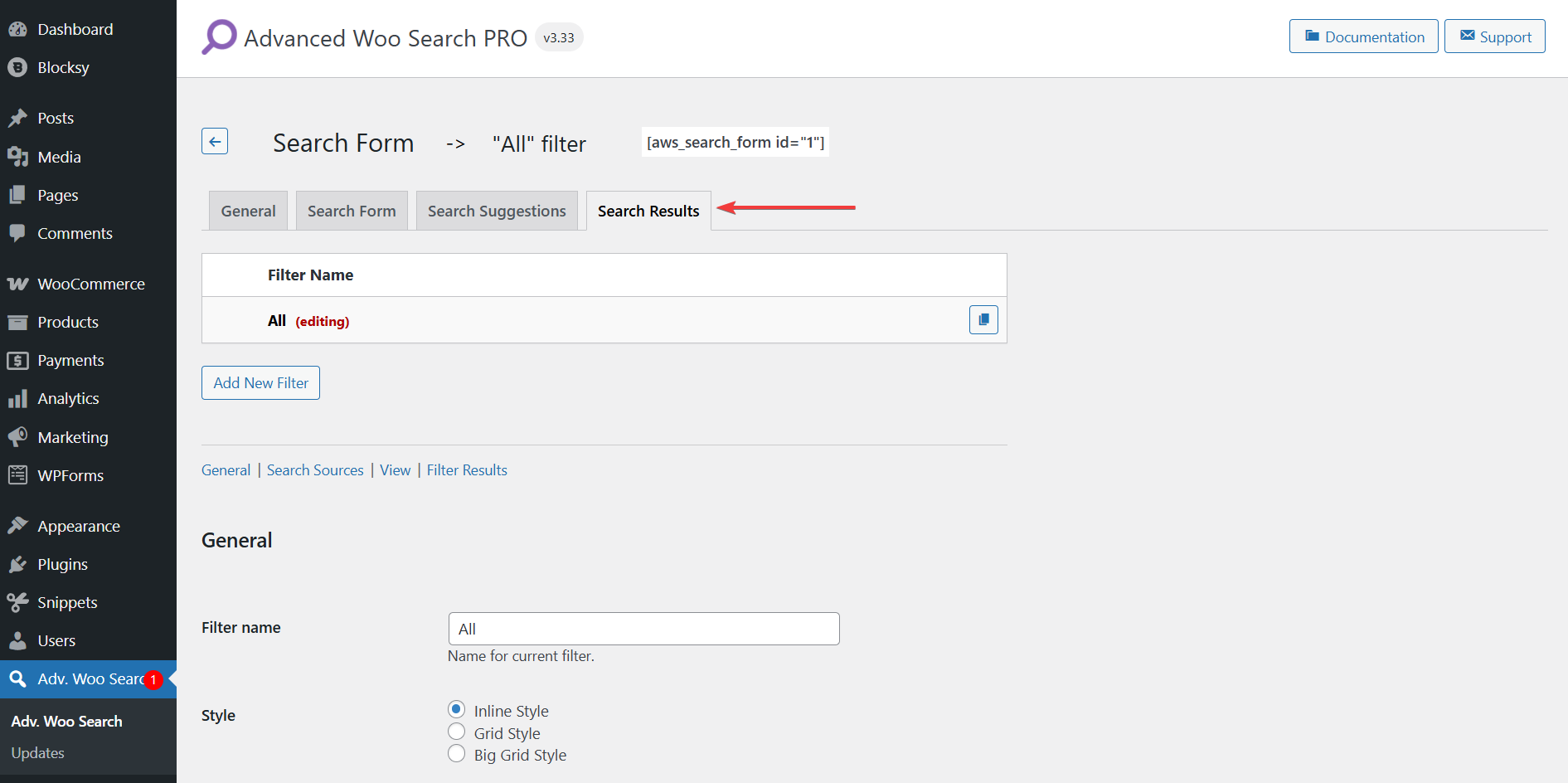1568x783 pixels.
Task: Open the Documentation button
Action: point(1364,36)
